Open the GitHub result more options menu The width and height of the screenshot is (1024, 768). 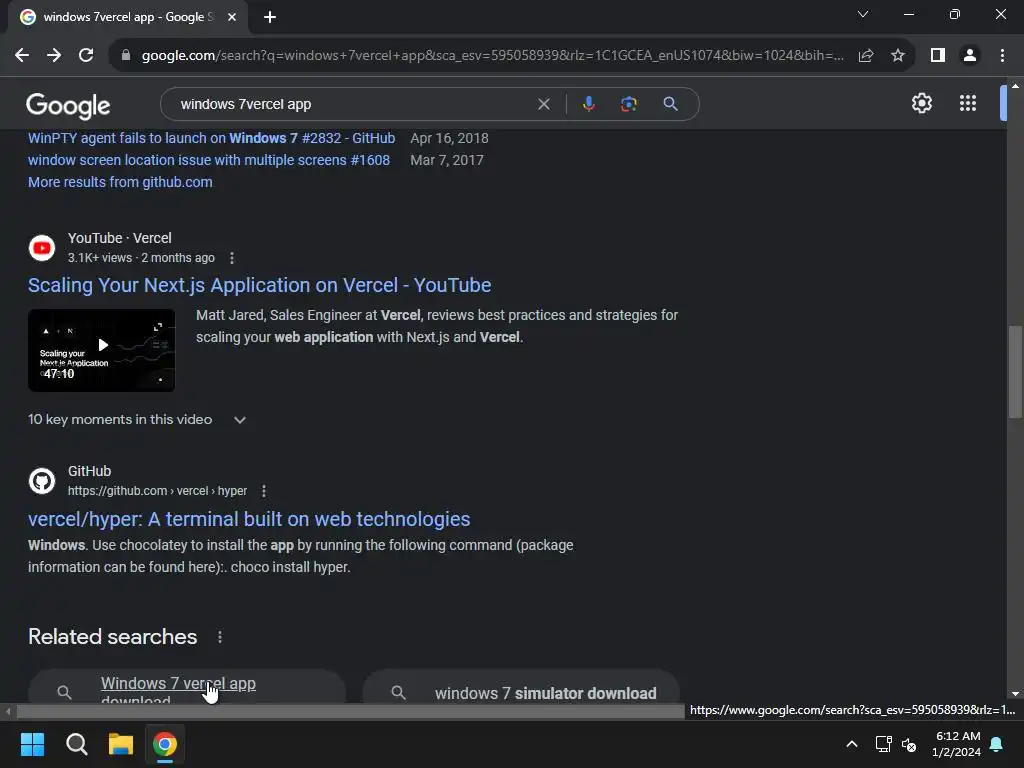tap(264, 491)
